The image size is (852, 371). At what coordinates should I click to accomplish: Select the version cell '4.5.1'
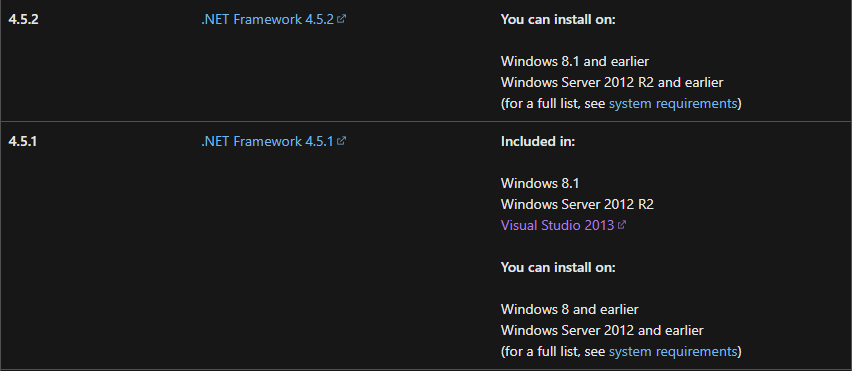[x=23, y=141]
